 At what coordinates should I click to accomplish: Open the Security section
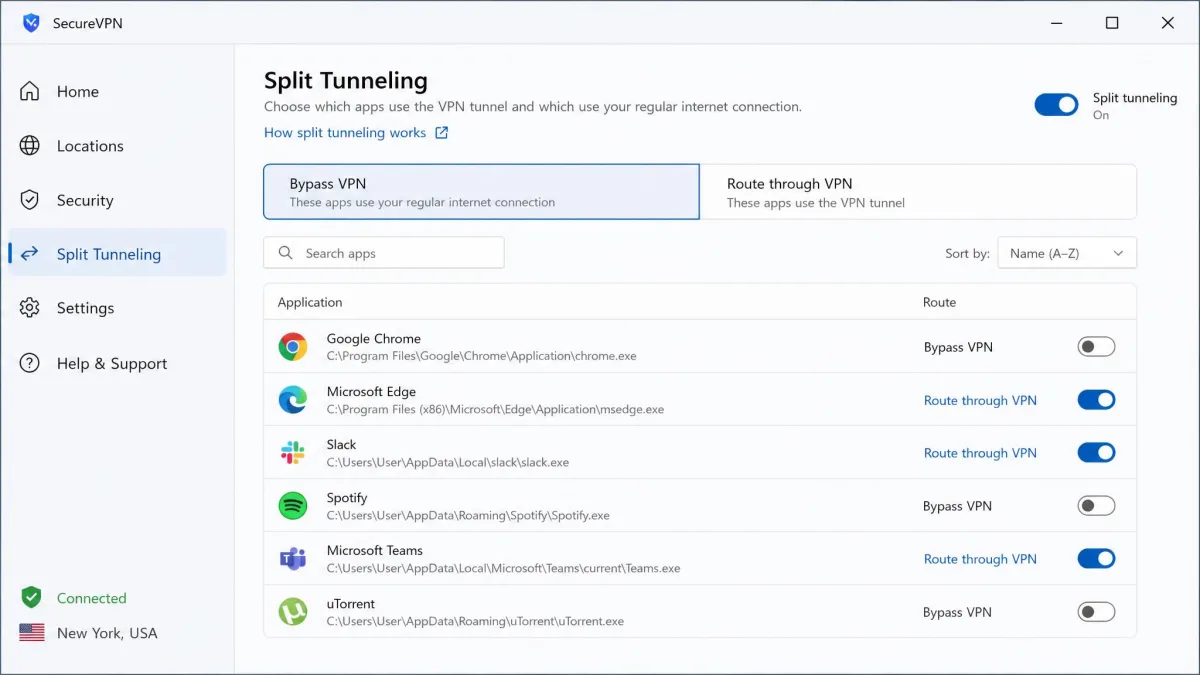point(117,200)
